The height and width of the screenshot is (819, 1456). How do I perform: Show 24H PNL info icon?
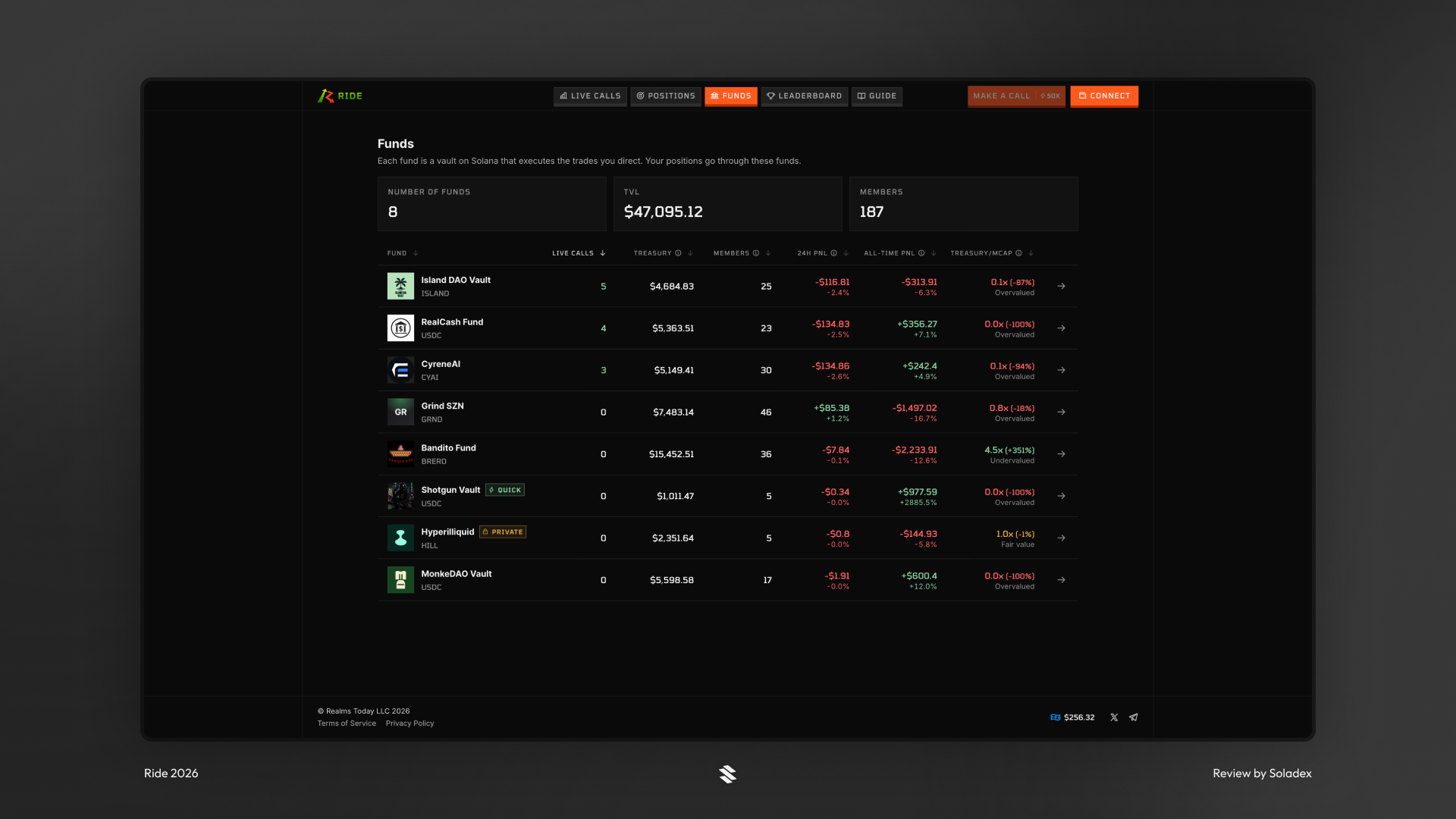tap(834, 253)
